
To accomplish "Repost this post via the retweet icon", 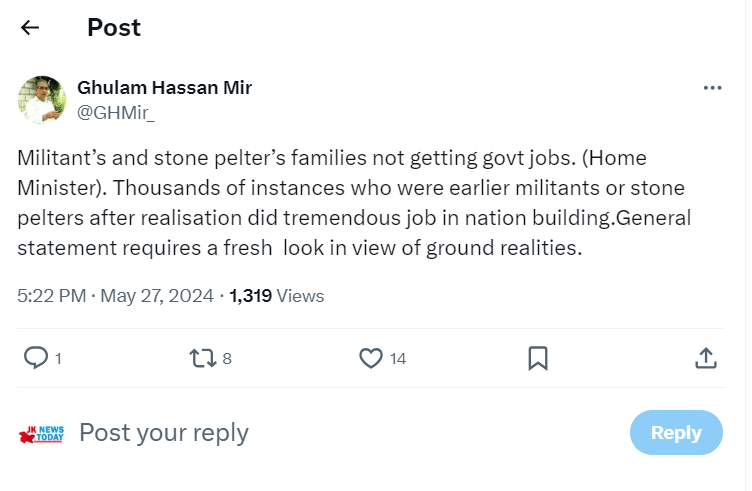I will pyautogui.click(x=203, y=357).
